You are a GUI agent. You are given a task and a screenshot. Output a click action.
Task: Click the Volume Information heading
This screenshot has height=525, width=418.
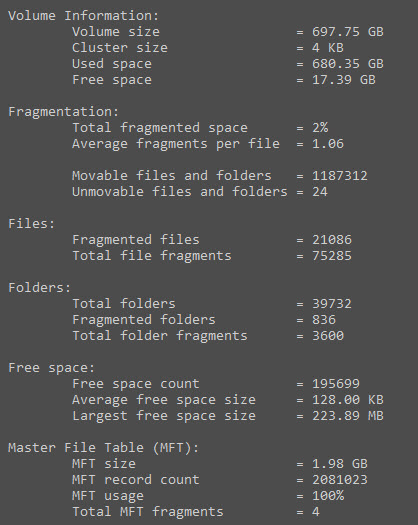tap(83, 16)
